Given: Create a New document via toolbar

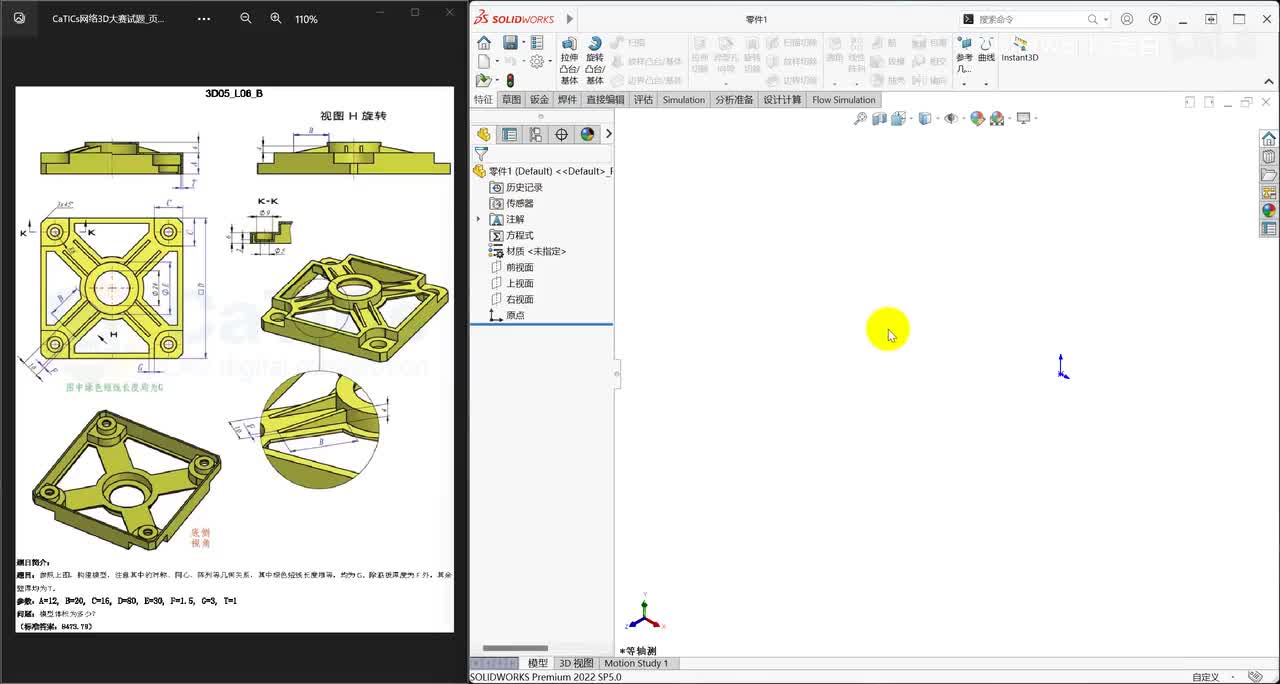Looking at the screenshot, I should click(x=483, y=62).
